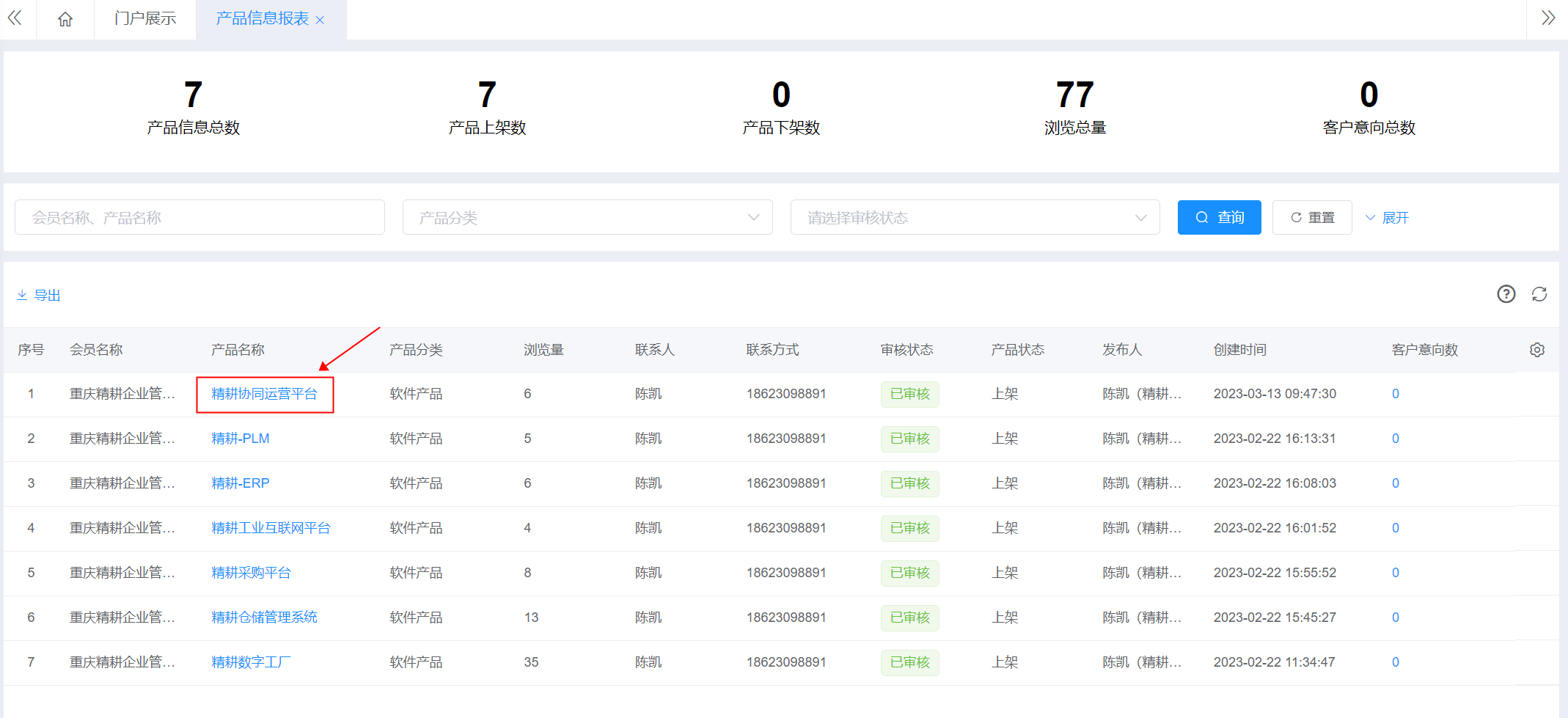
Task: Click the 重置 reset button
Action: click(1312, 217)
